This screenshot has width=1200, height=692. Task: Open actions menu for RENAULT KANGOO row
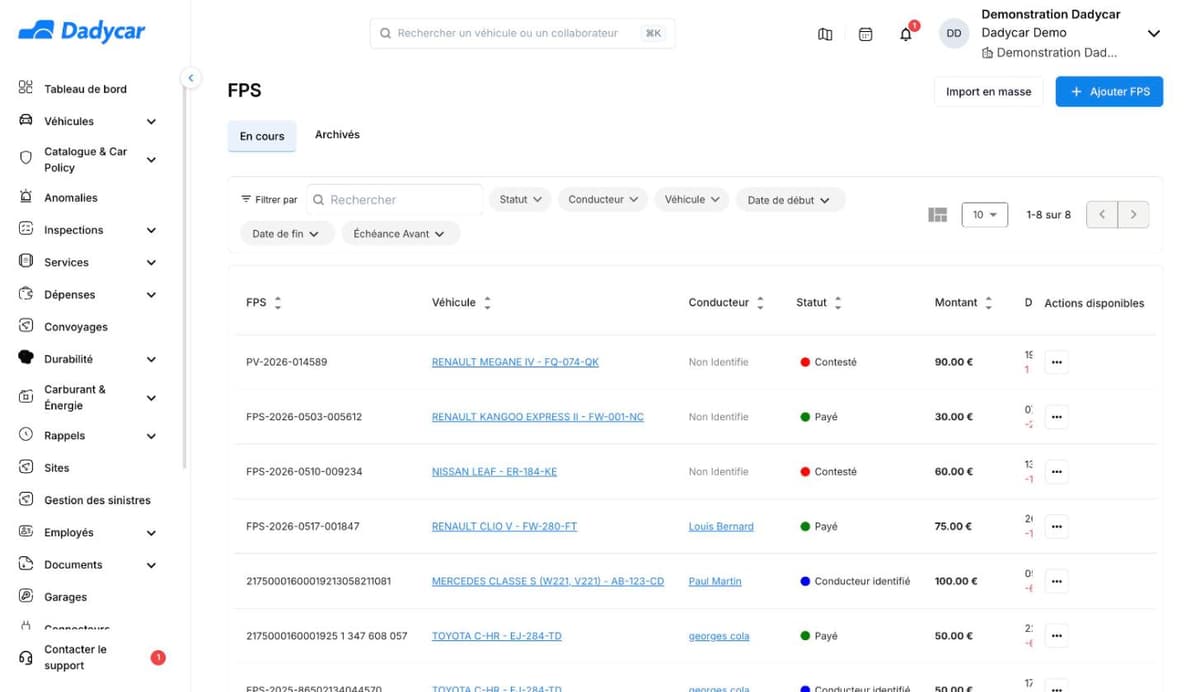click(x=1056, y=417)
